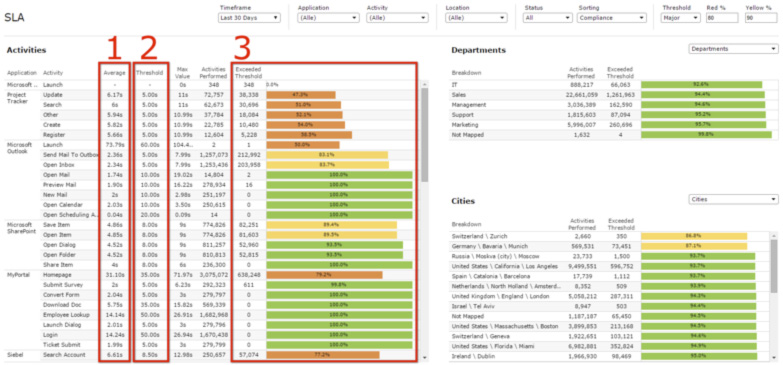Click the Send Mail To Outbox activity
Image resolution: width=783 pixels, height=365 pixels.
point(70,155)
